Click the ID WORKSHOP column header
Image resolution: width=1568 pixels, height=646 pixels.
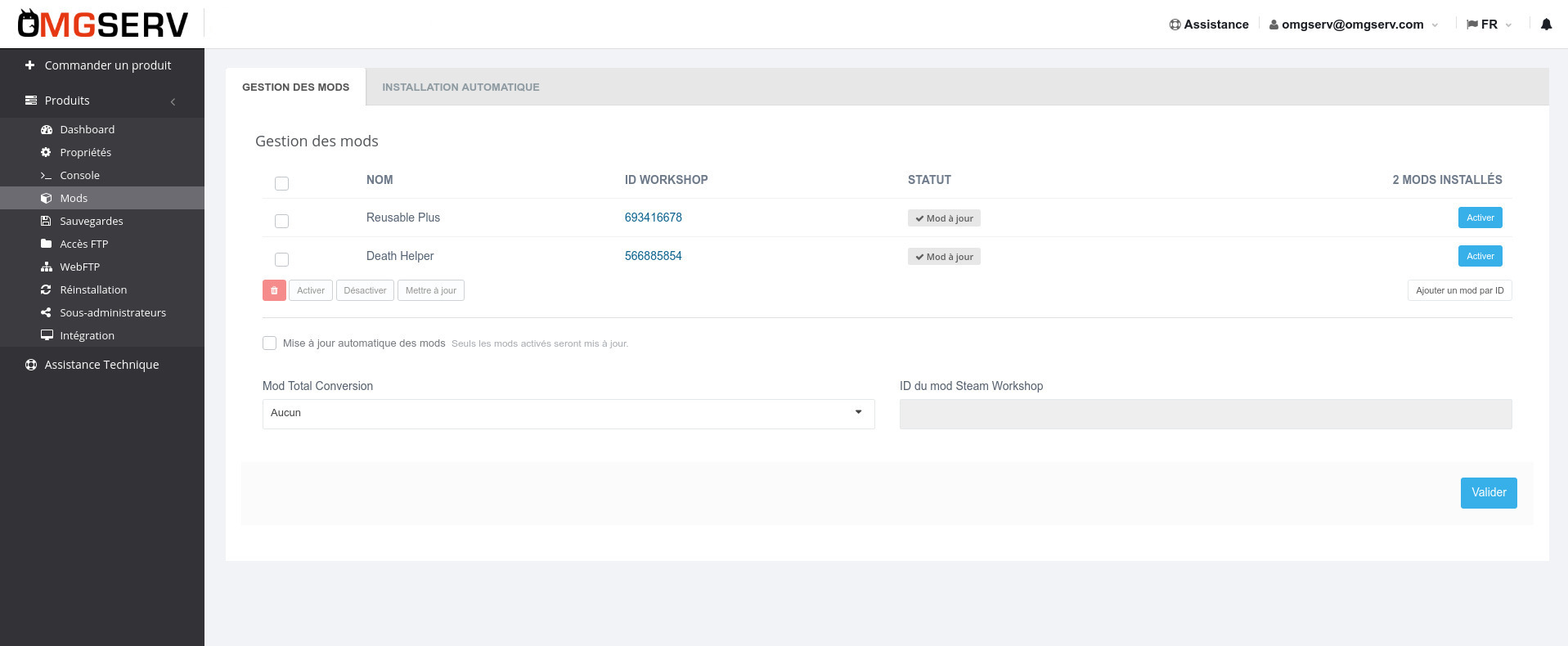click(667, 180)
